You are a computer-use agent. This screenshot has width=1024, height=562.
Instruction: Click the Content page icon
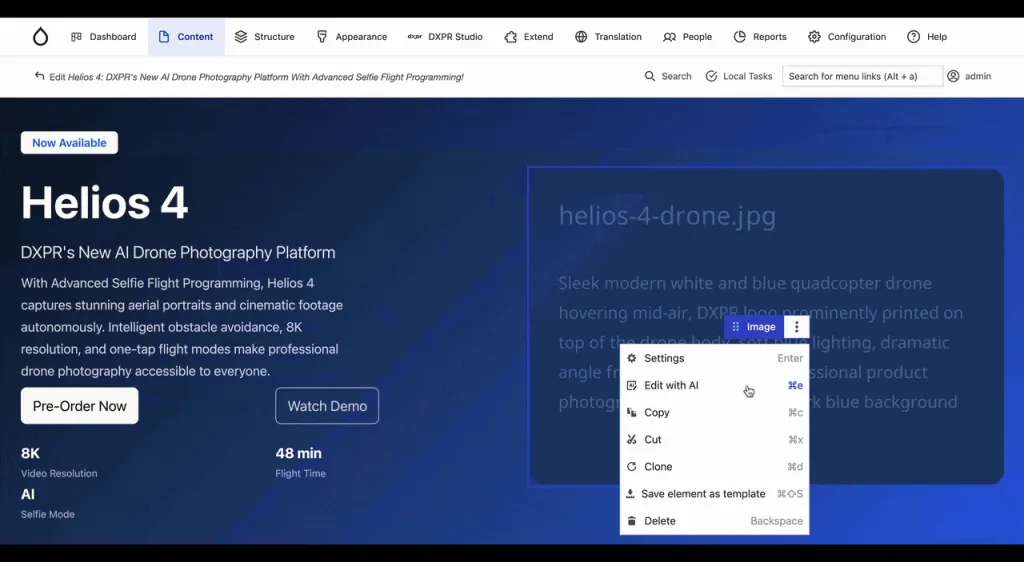164,37
